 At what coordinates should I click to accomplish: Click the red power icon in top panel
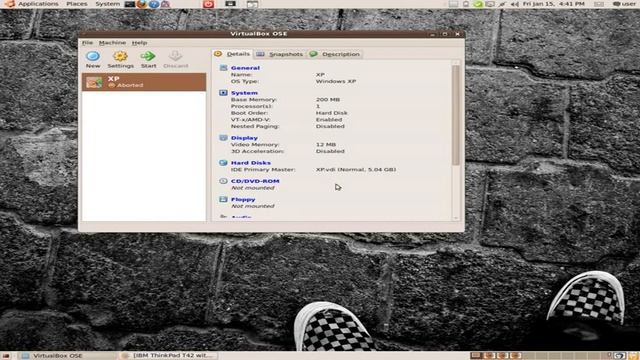coord(208,4)
